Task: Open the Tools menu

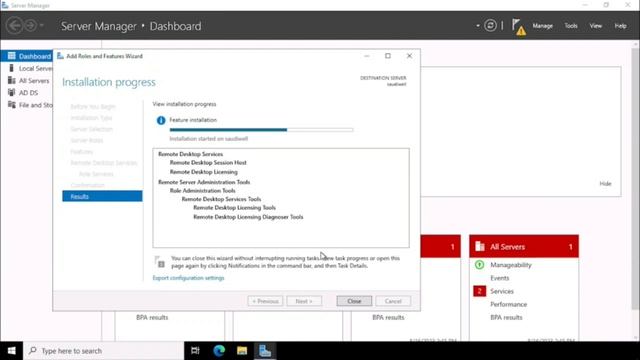Action: [x=571, y=26]
